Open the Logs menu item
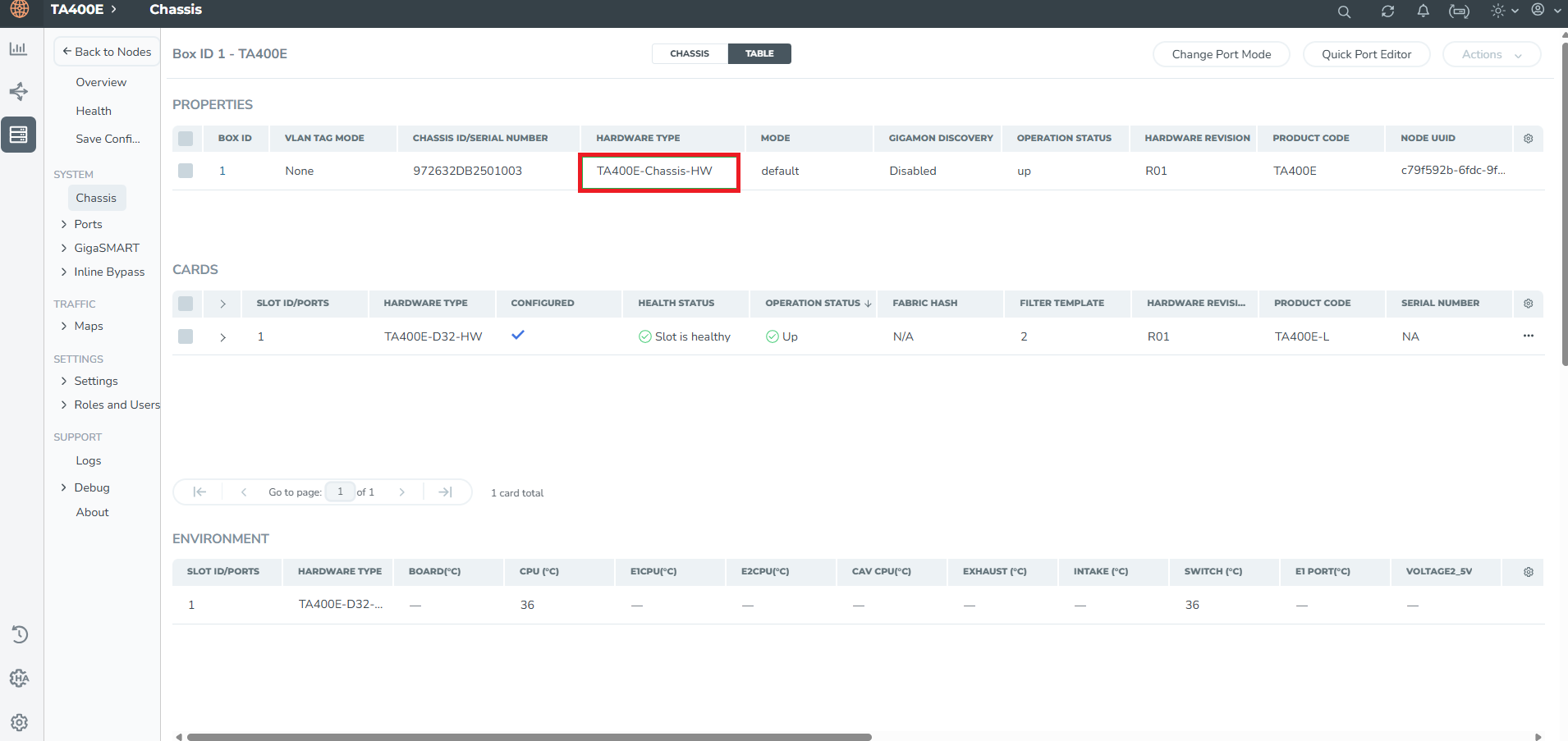Image resolution: width=1568 pixels, height=741 pixels. pyautogui.click(x=89, y=460)
